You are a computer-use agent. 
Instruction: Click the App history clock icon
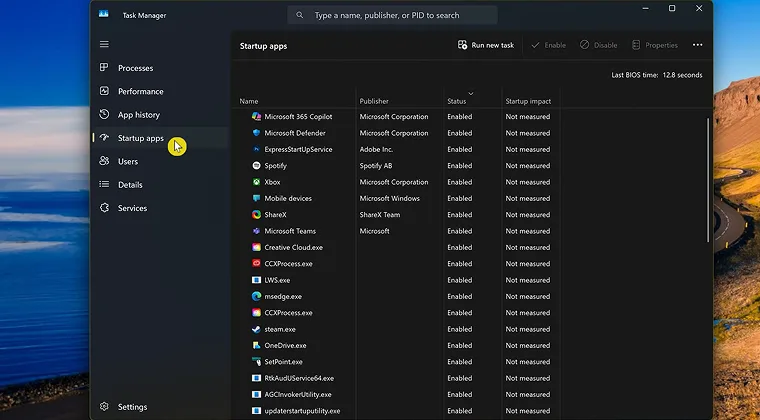(104, 114)
